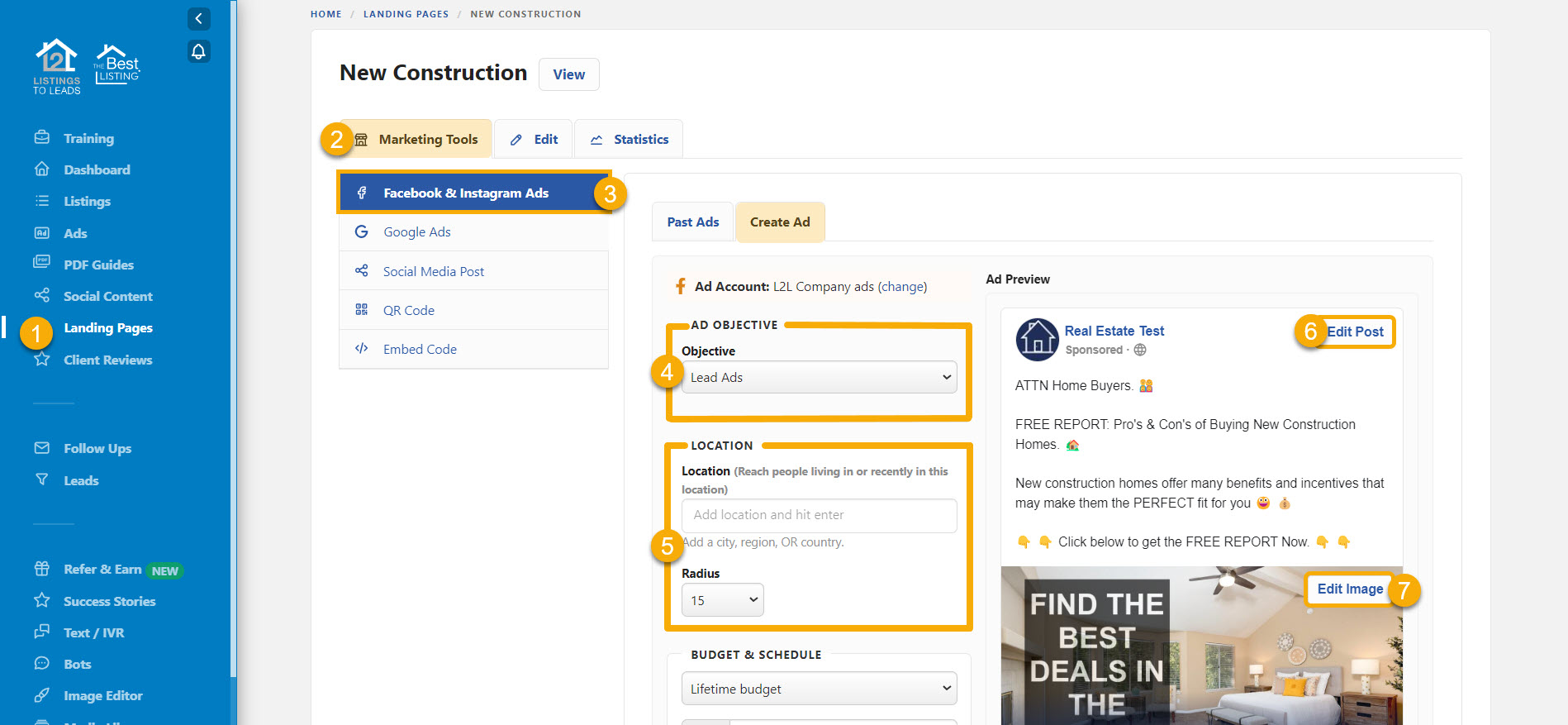The image size is (1568, 725).
Task: Click the Listings to Leads logo
Action: [57, 66]
